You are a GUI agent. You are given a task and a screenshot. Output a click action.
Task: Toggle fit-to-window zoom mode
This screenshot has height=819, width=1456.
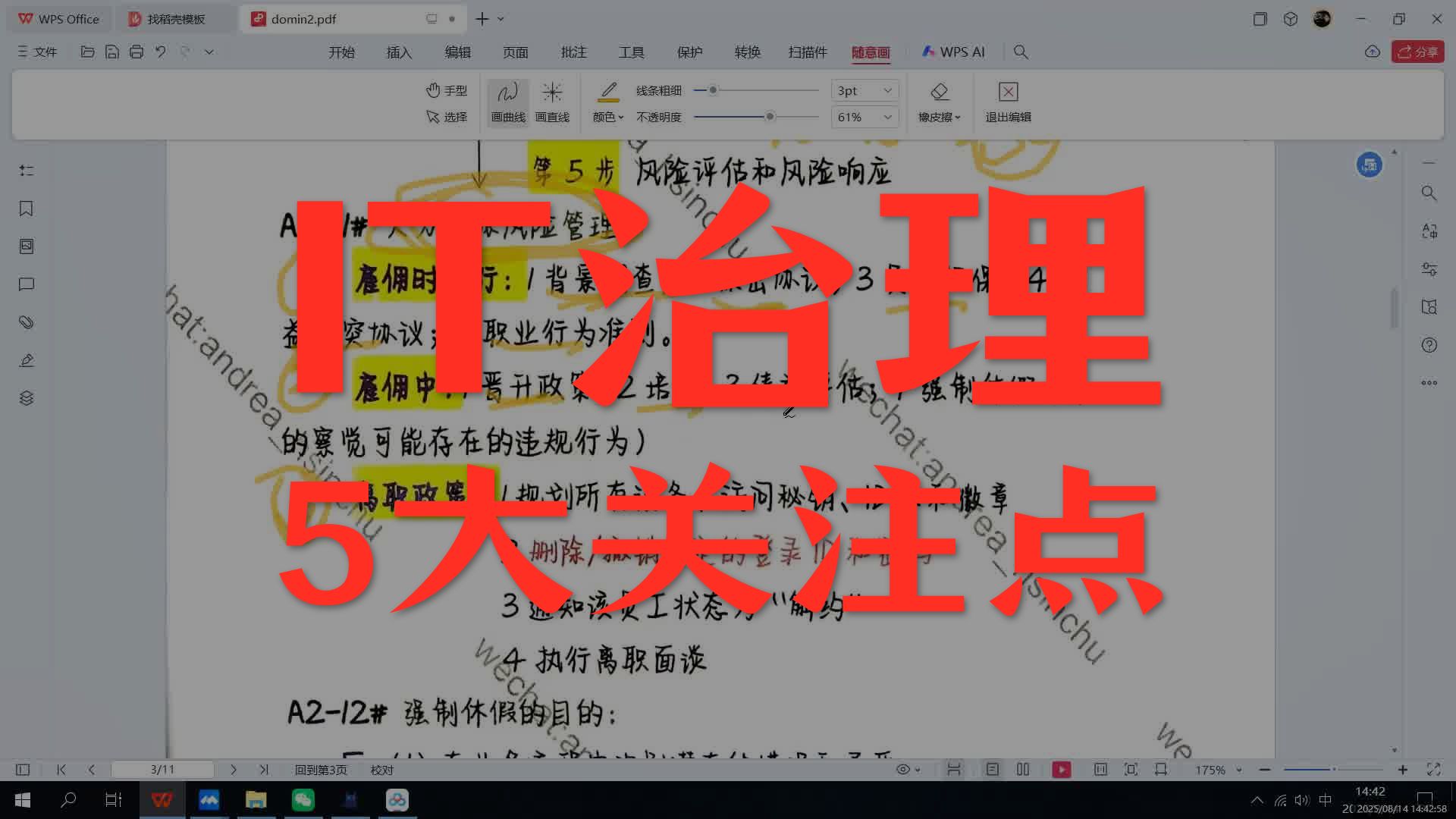point(1131,769)
